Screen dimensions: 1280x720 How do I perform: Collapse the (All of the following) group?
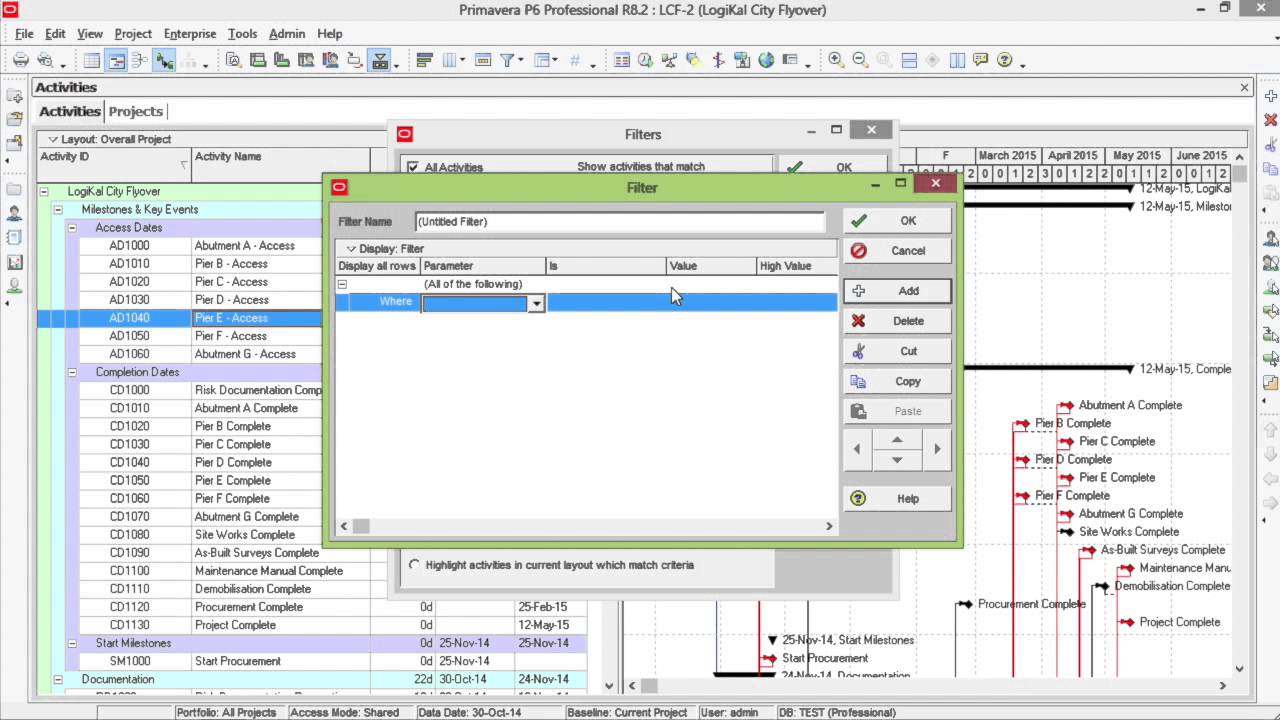[x=342, y=284]
